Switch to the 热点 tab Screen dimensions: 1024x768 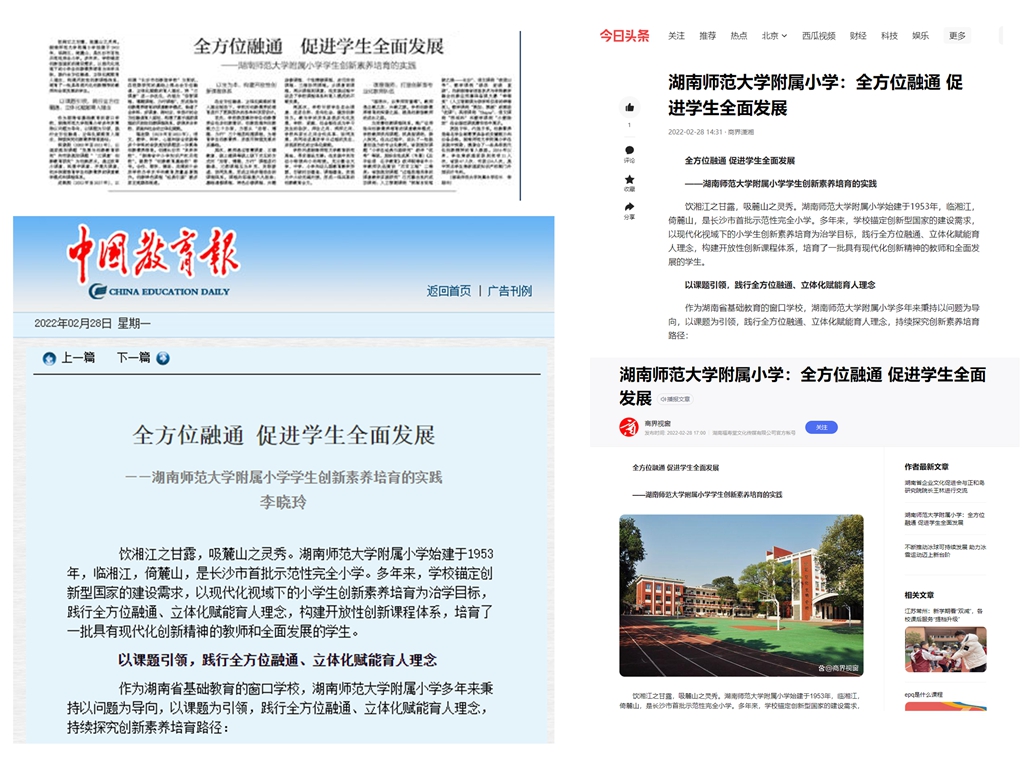[x=739, y=36]
